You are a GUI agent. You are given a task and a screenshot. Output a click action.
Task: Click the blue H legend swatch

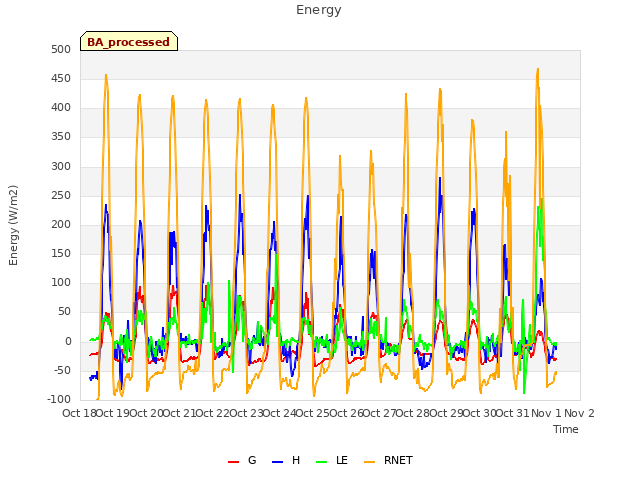point(277,462)
